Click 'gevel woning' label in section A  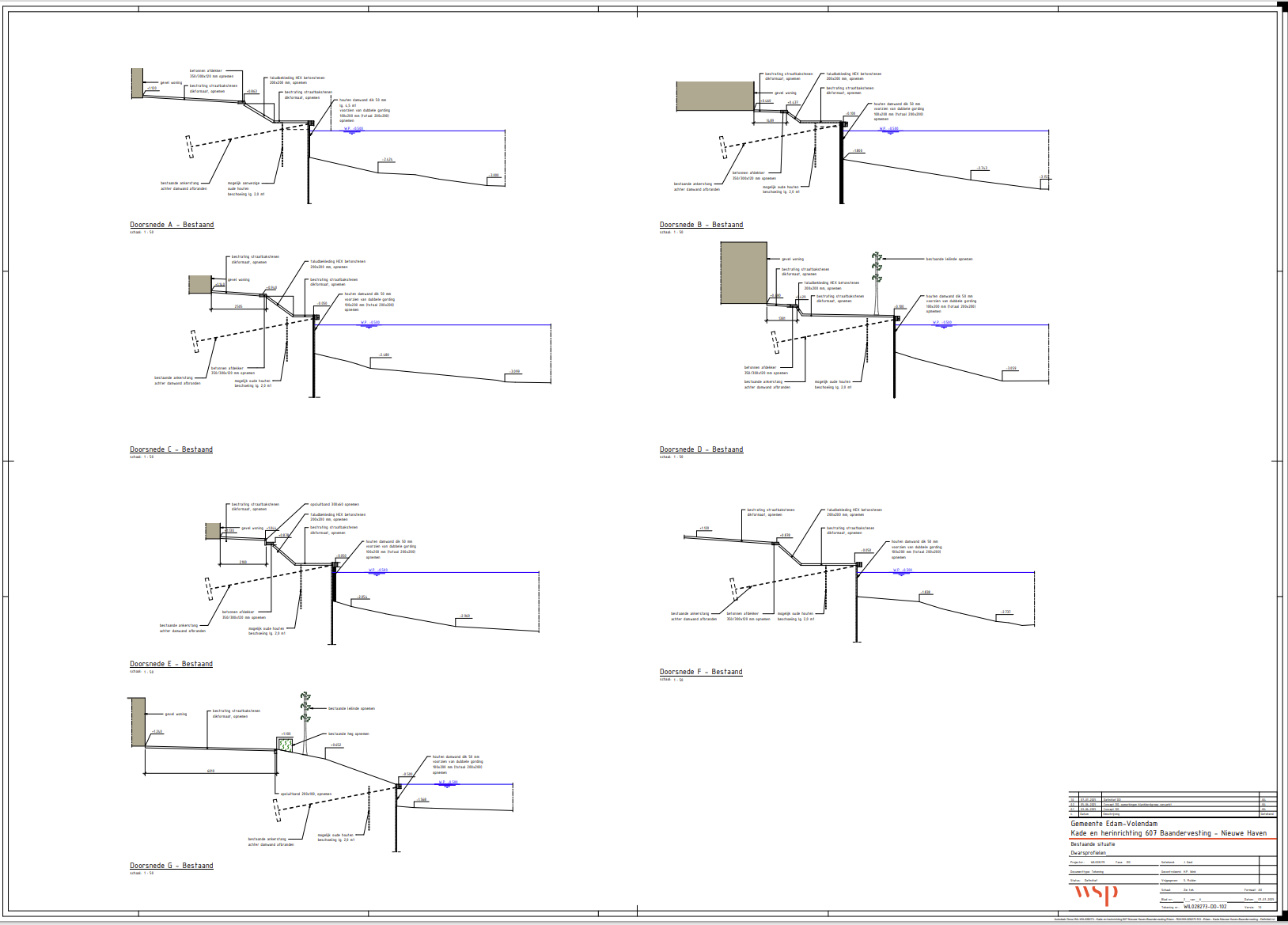[171, 82]
